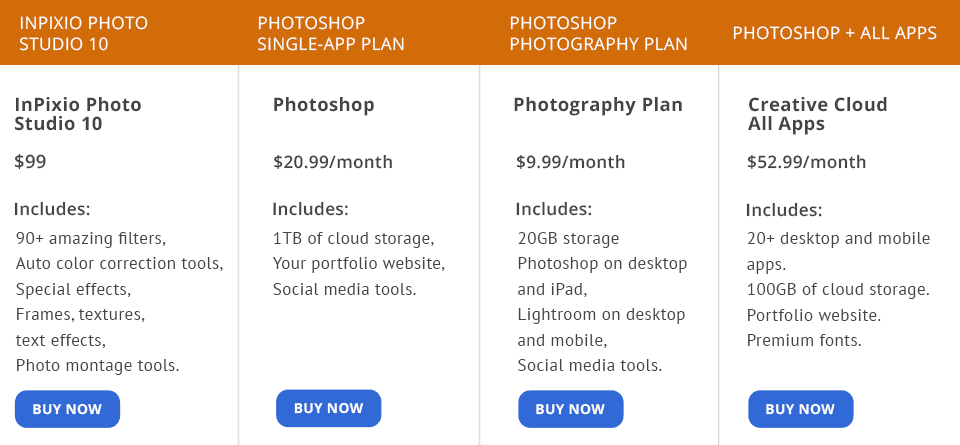
Task: Click the bold Photoshop plan title
Action: [323, 105]
